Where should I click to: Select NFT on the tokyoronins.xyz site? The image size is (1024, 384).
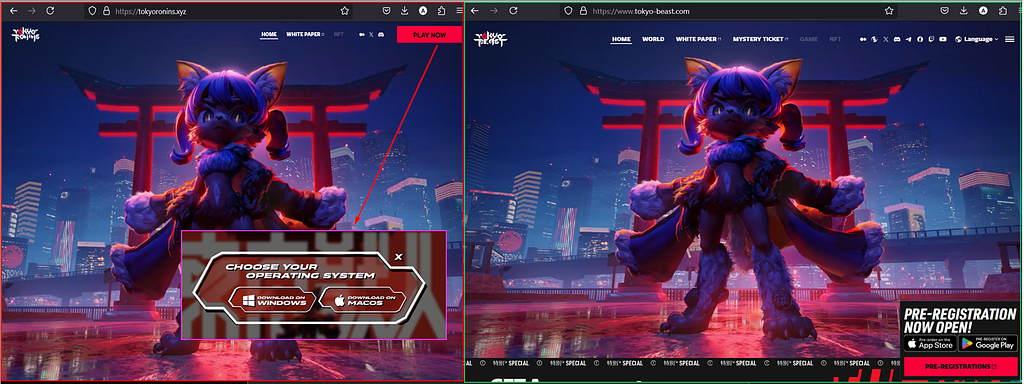point(338,35)
